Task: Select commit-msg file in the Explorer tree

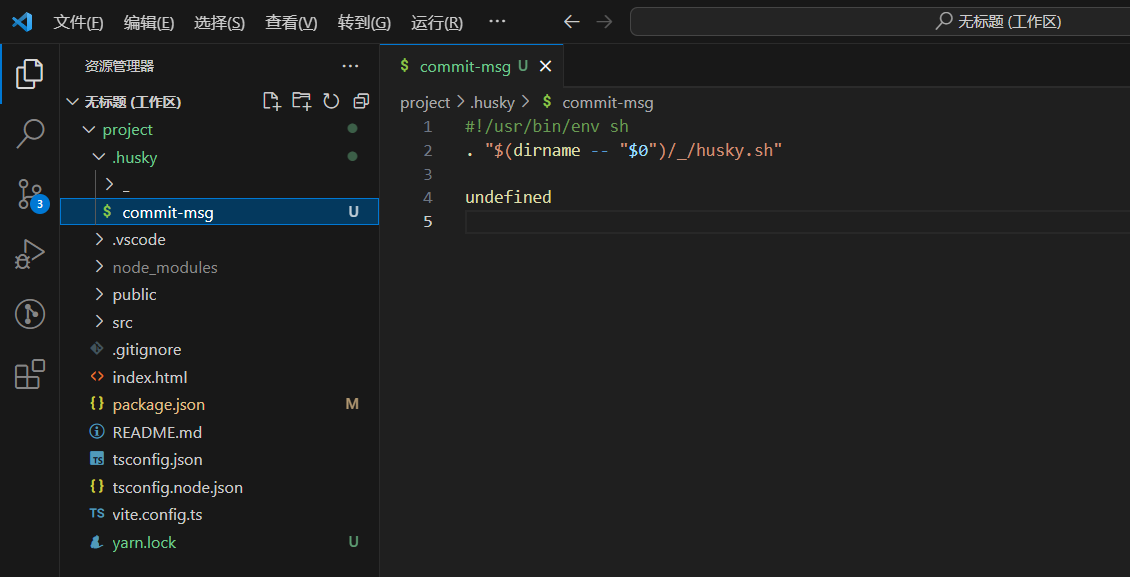Action: pos(219,212)
